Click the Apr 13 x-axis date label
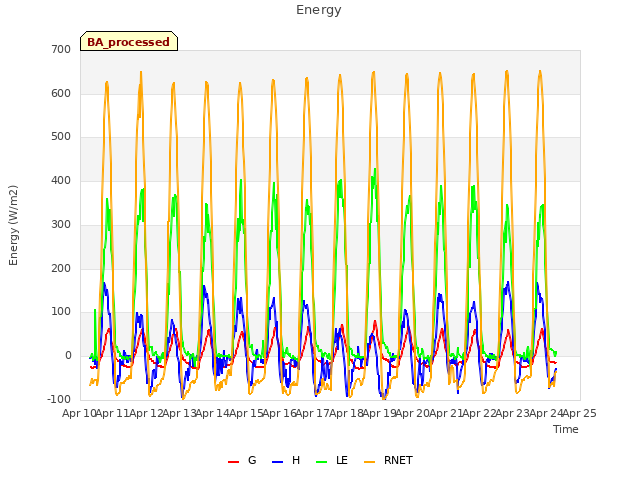The height and width of the screenshot is (480, 640). [x=179, y=413]
